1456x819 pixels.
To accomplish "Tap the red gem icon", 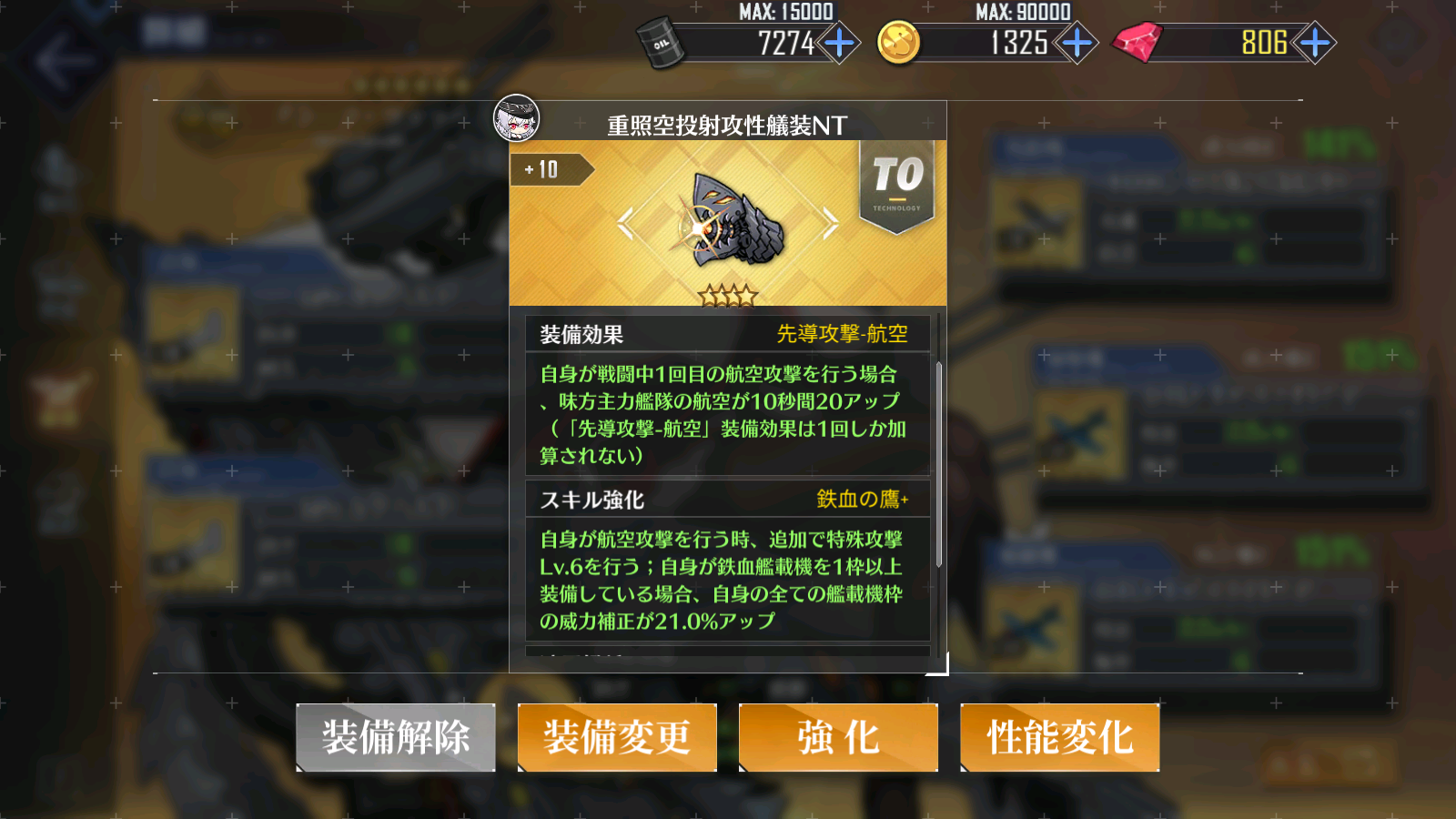I will pyautogui.click(x=1137, y=42).
